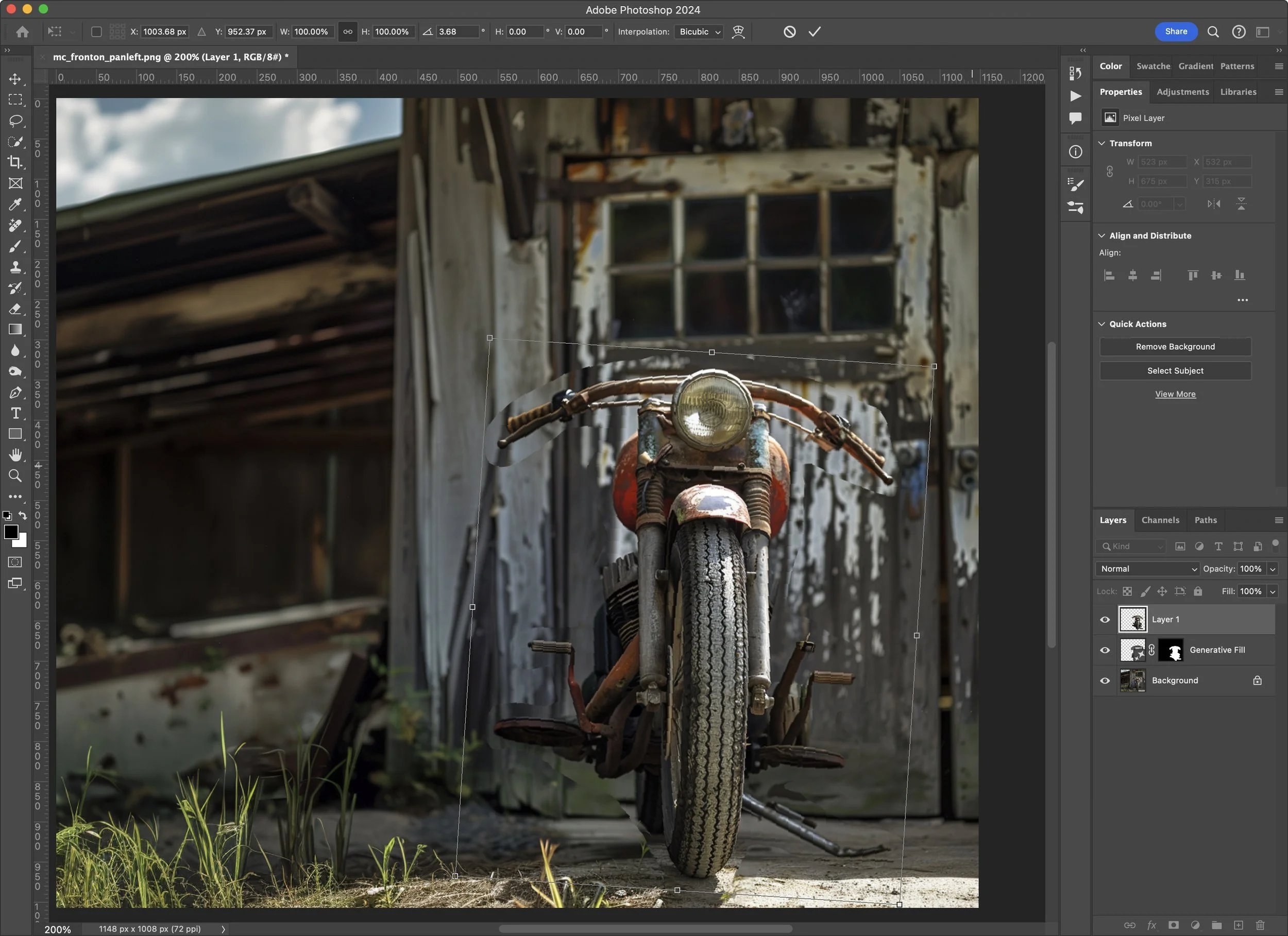Screen dimensions: 1288x936
Task: Add a layer mask icon
Action: [x=1173, y=925]
